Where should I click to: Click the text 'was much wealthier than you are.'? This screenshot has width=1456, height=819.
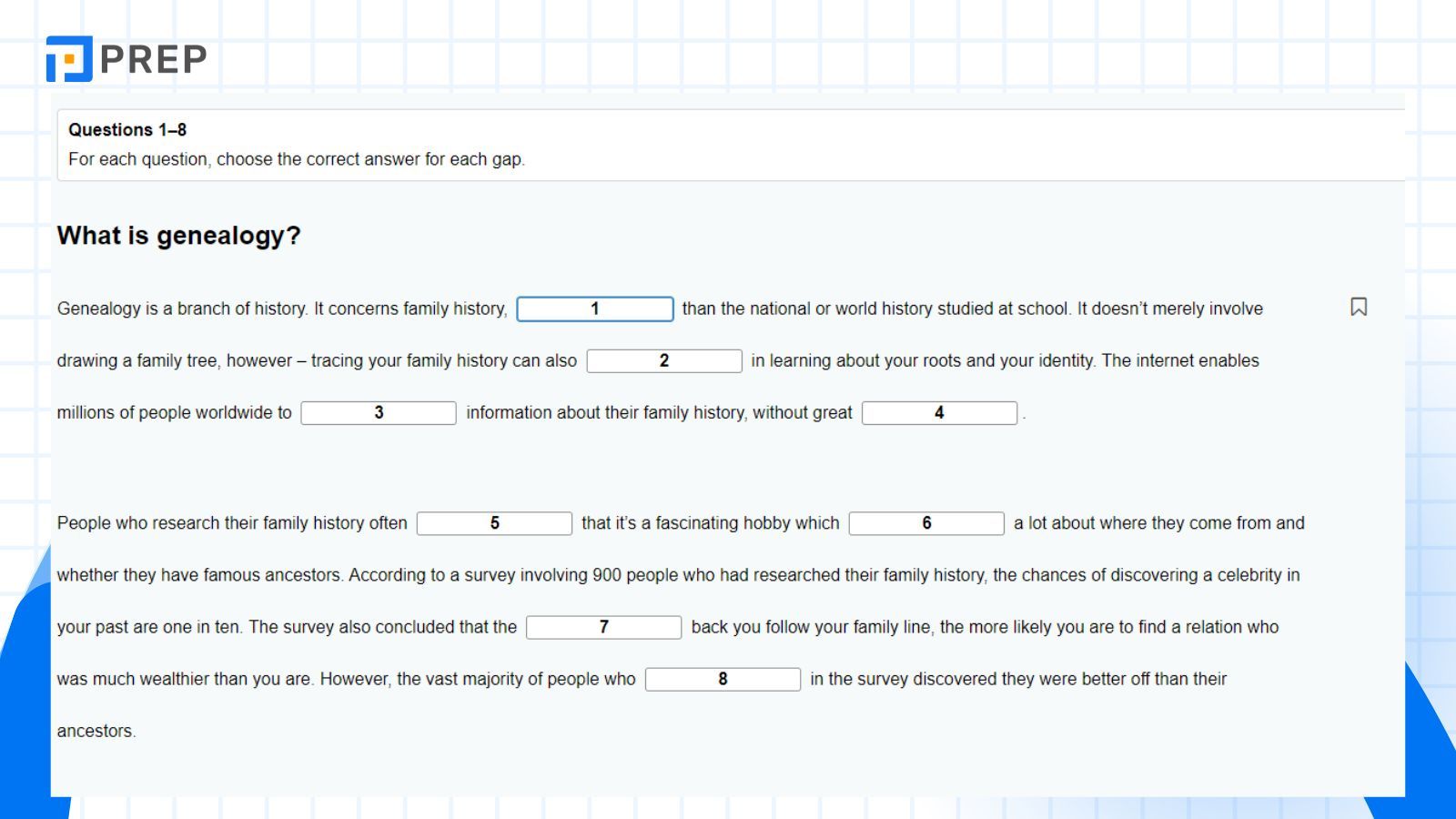(x=186, y=679)
